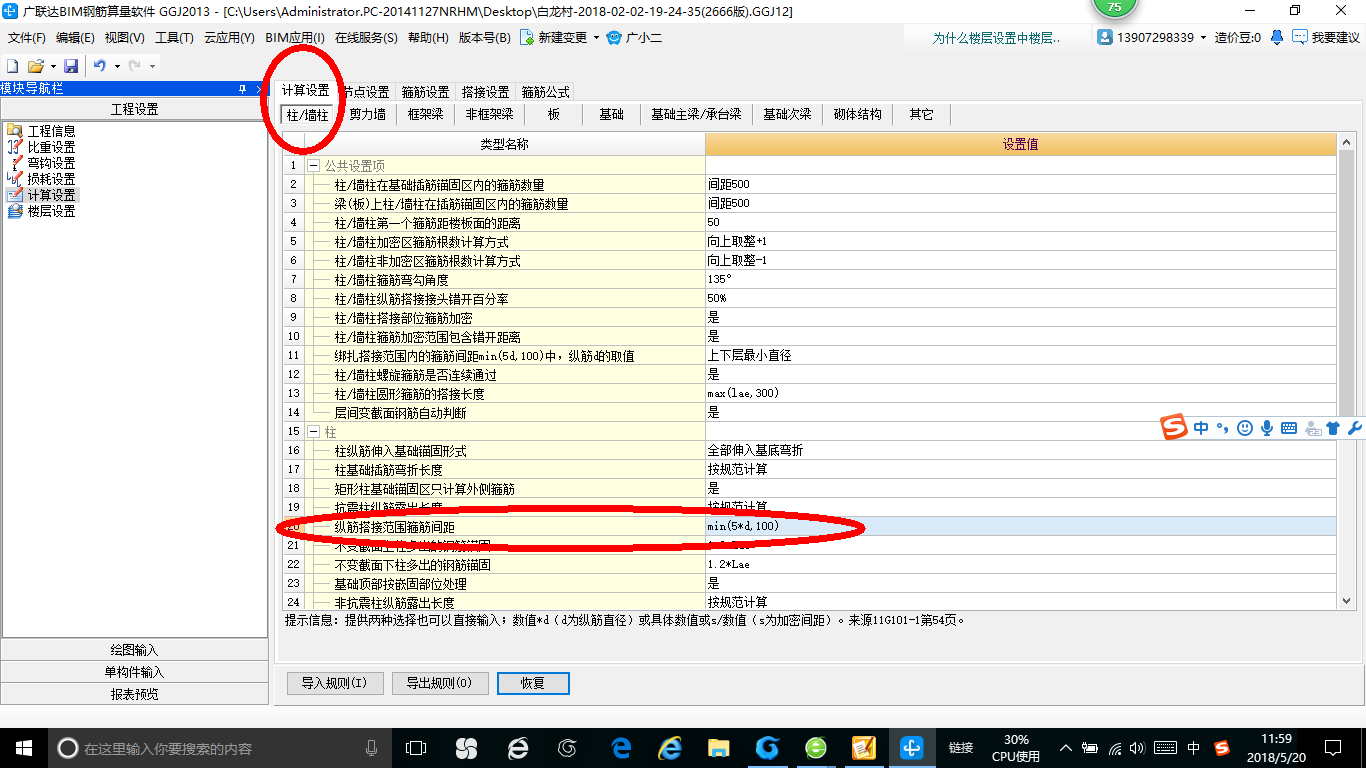This screenshot has height=768, width=1366.
Task: Click min(5*d,100) value cell
Action: [1020, 526]
